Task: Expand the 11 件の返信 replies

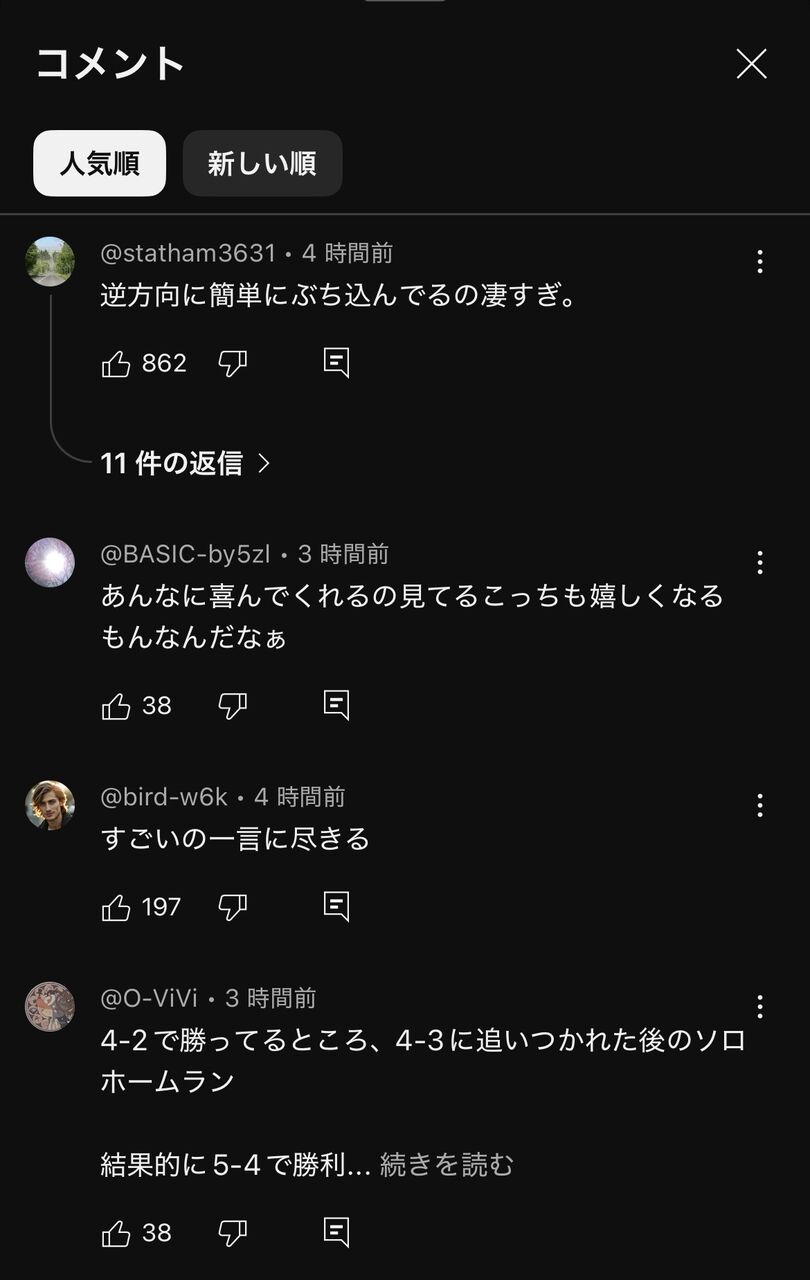Action: (186, 463)
